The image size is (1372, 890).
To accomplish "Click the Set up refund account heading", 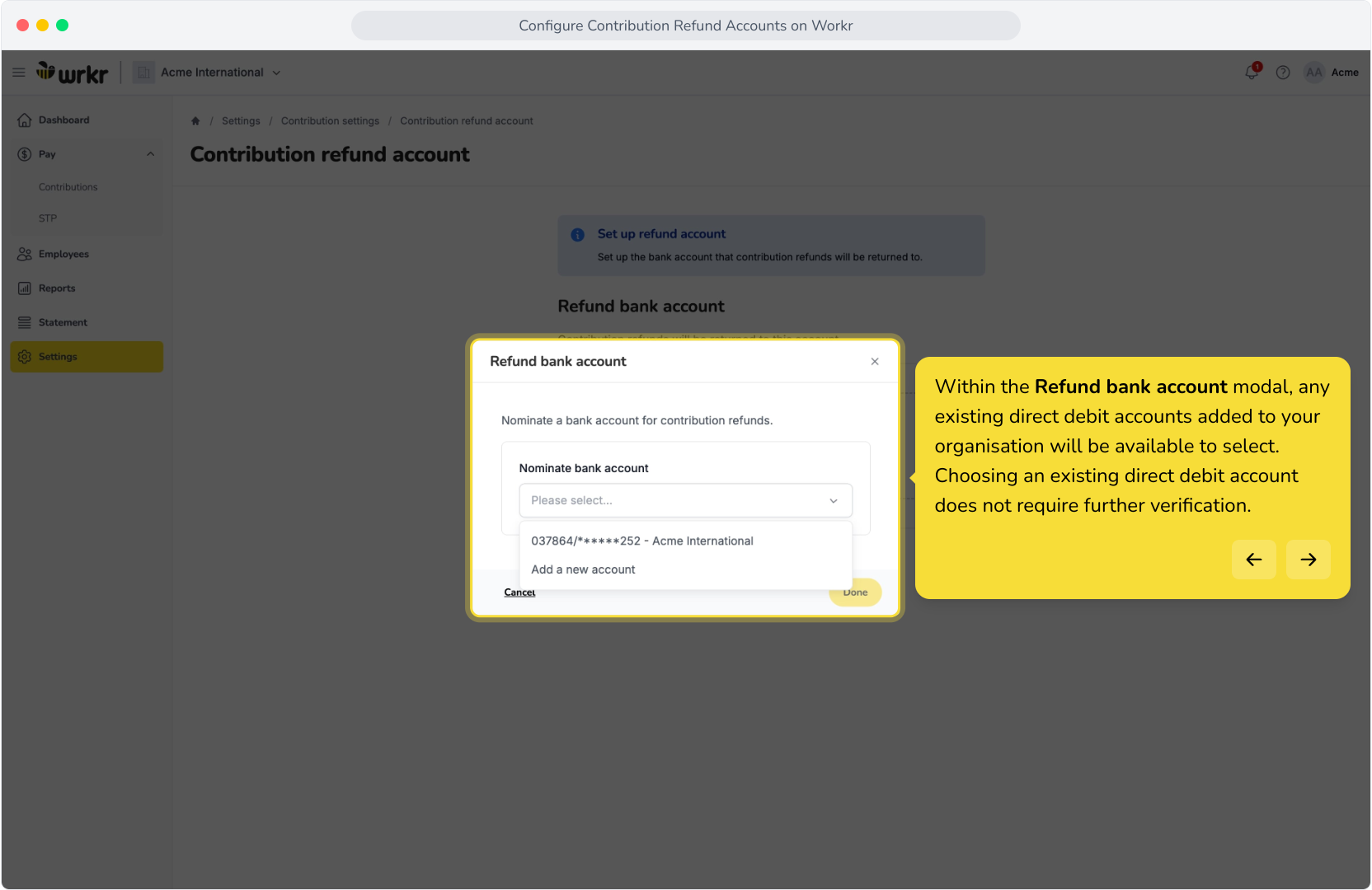I will point(661,234).
